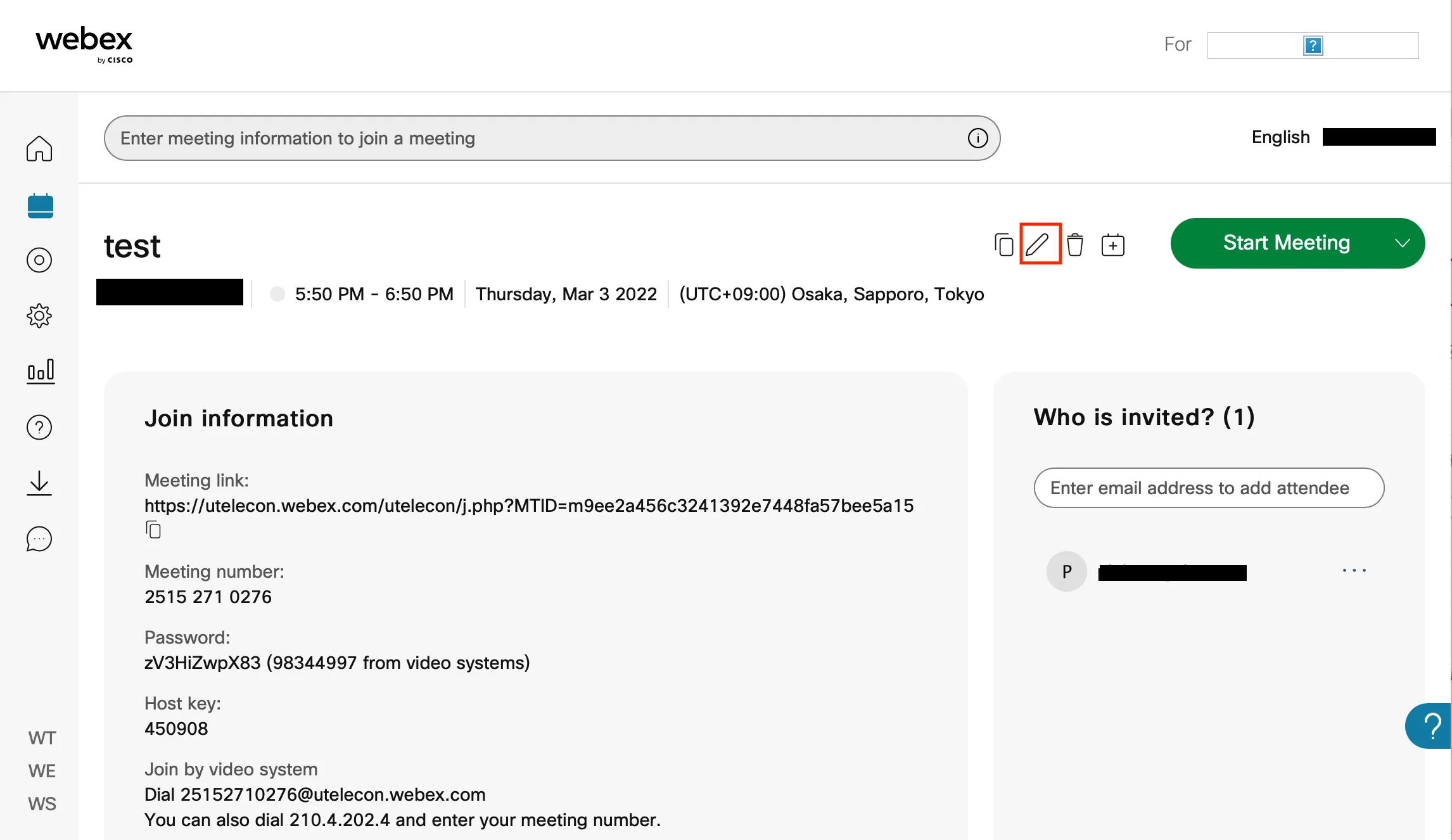Copy the meeting link
This screenshot has width=1452, height=840.
click(153, 530)
